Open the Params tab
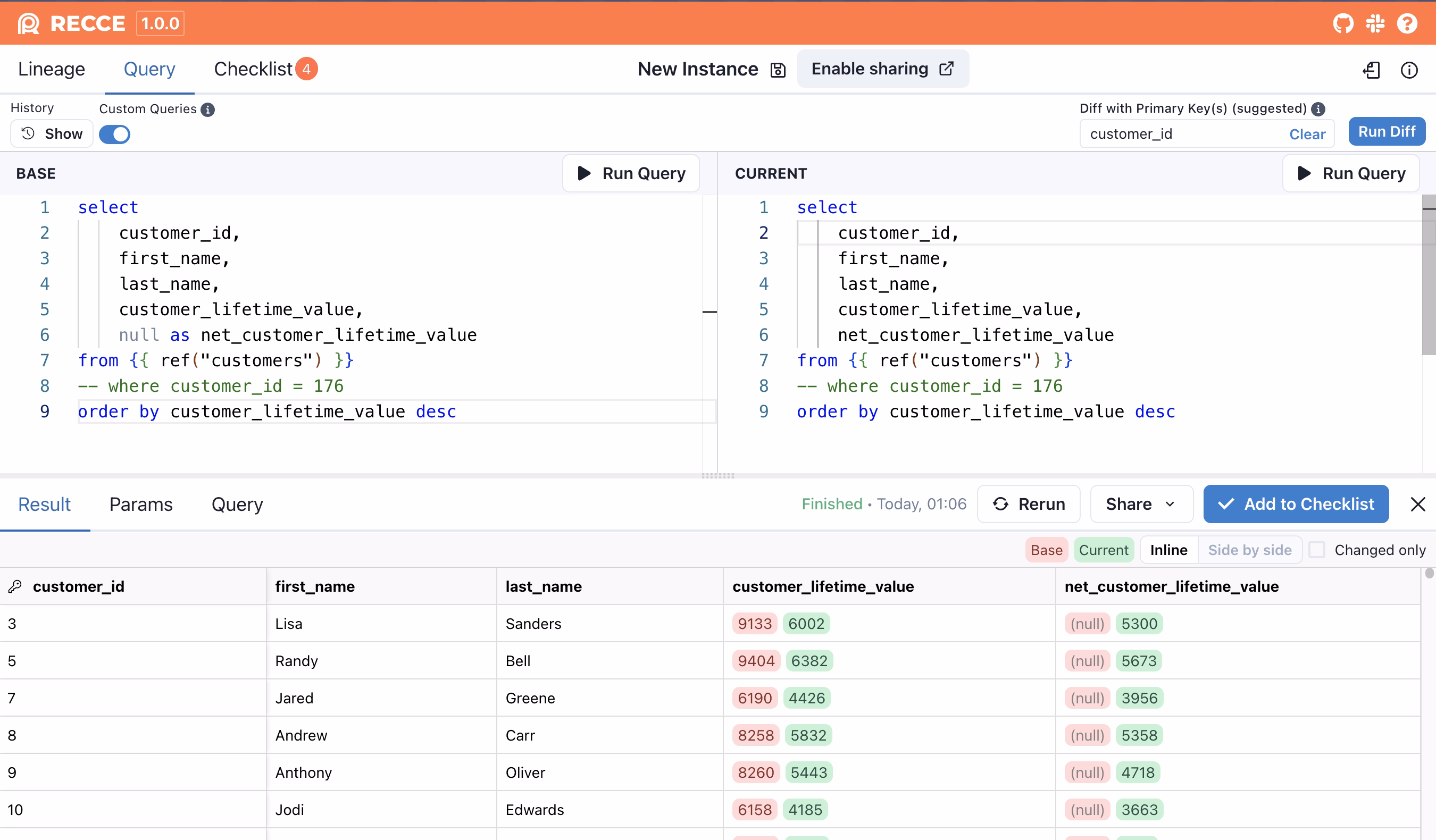1436x840 pixels. coord(141,505)
